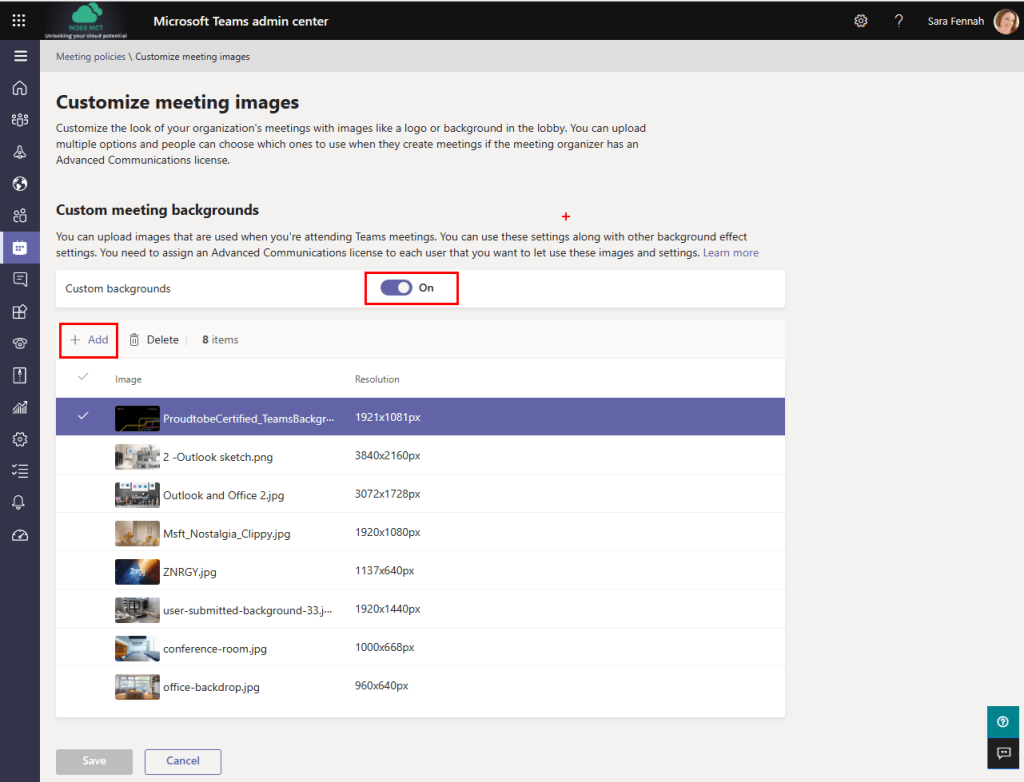Click Delete to remove selected image

(154, 339)
